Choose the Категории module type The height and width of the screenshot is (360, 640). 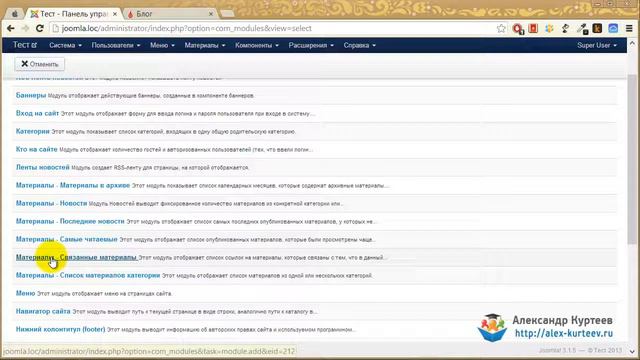pos(33,131)
